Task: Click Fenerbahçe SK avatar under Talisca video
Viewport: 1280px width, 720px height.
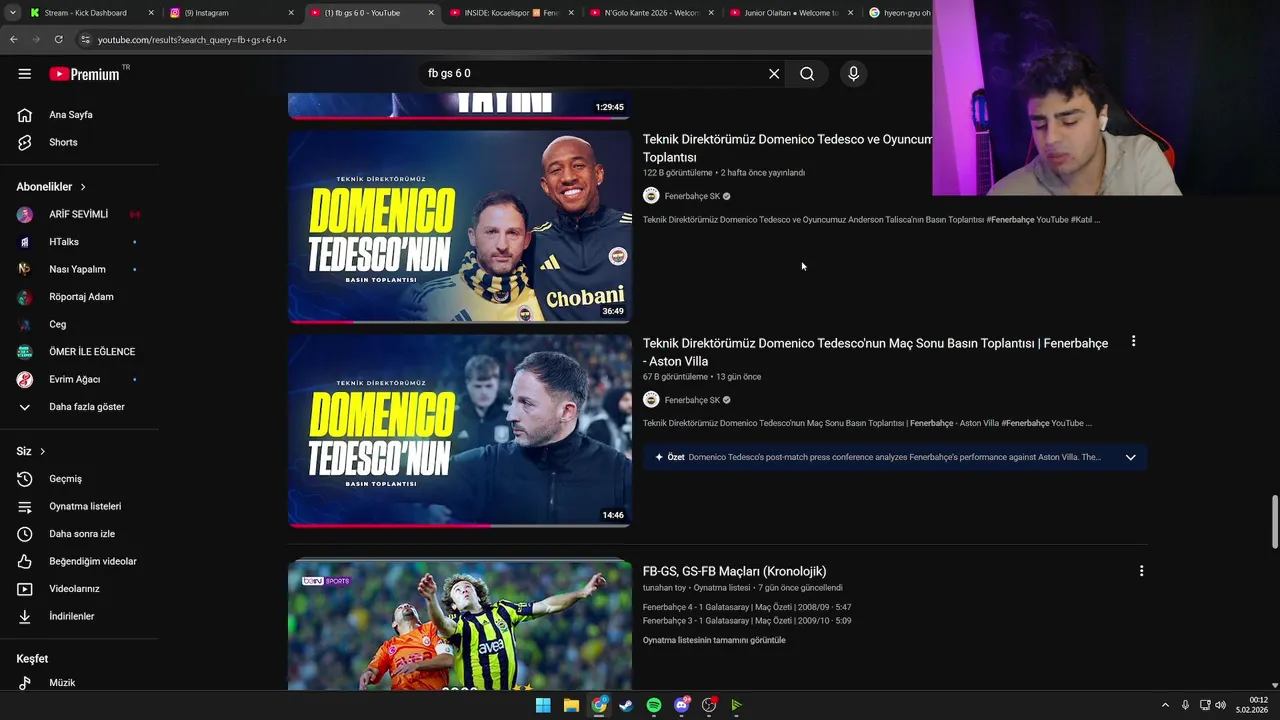Action: (x=651, y=196)
